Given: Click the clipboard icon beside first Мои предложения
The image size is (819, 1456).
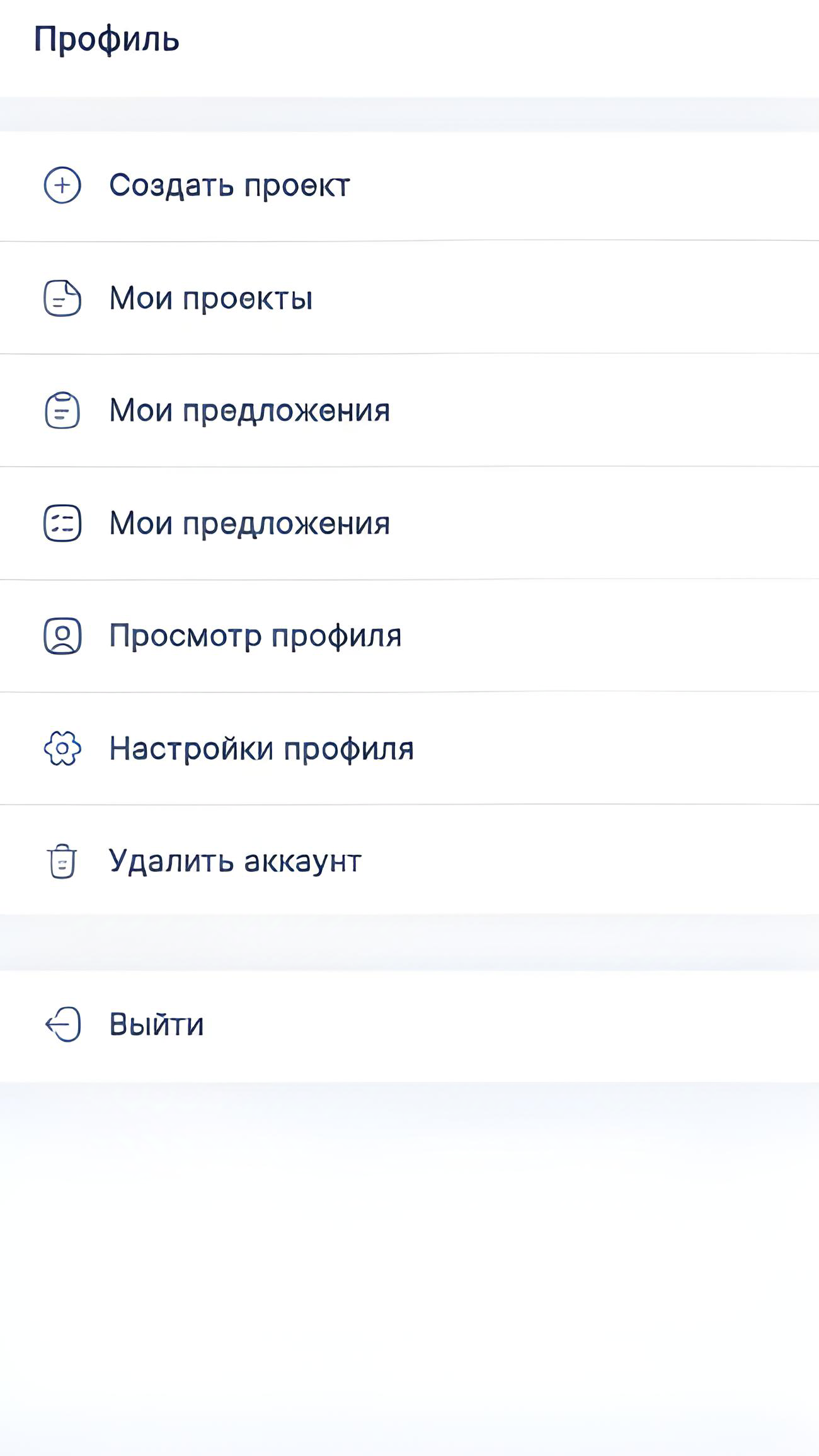Looking at the screenshot, I should pyautogui.click(x=62, y=410).
